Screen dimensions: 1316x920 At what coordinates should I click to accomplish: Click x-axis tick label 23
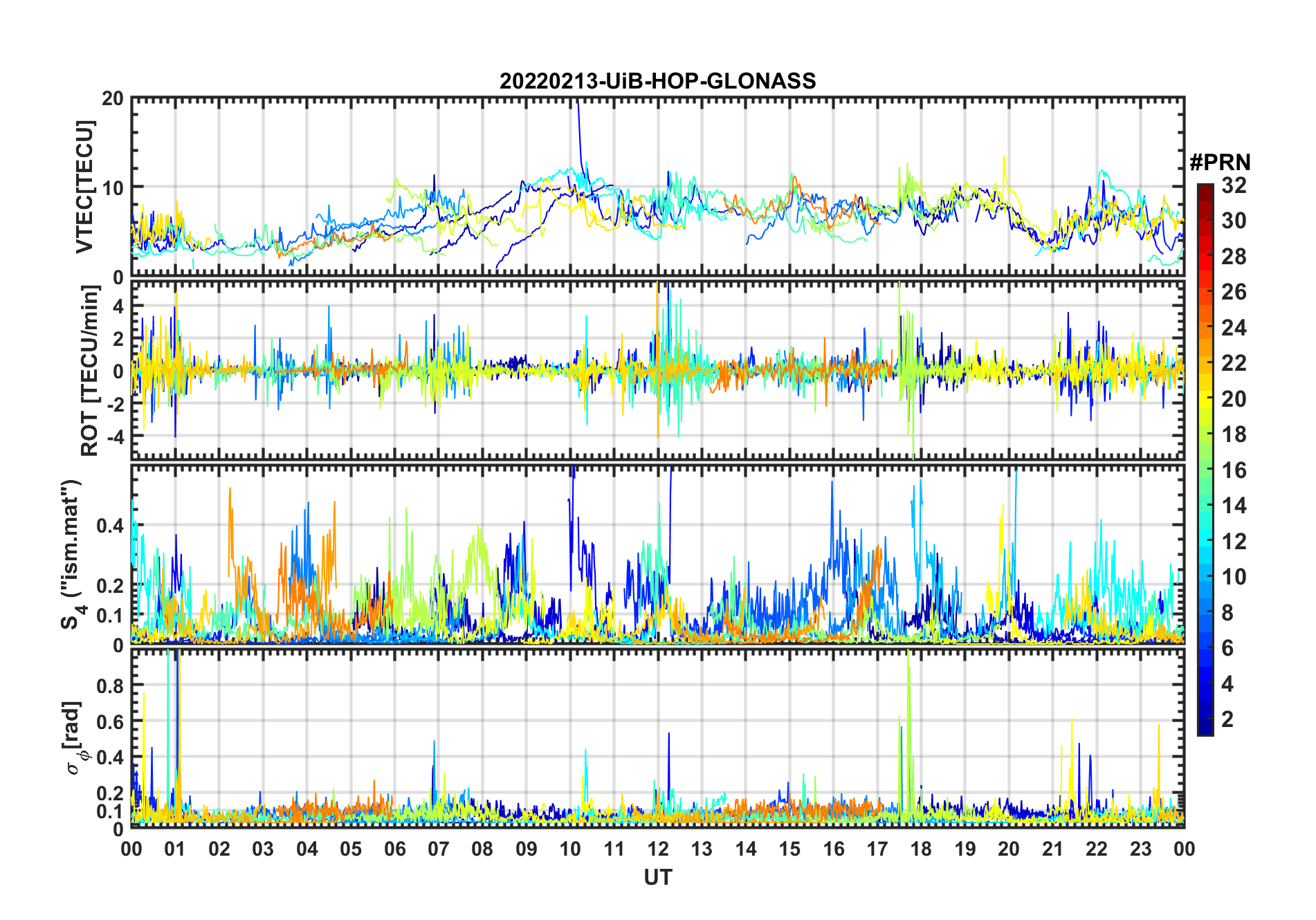1140,849
